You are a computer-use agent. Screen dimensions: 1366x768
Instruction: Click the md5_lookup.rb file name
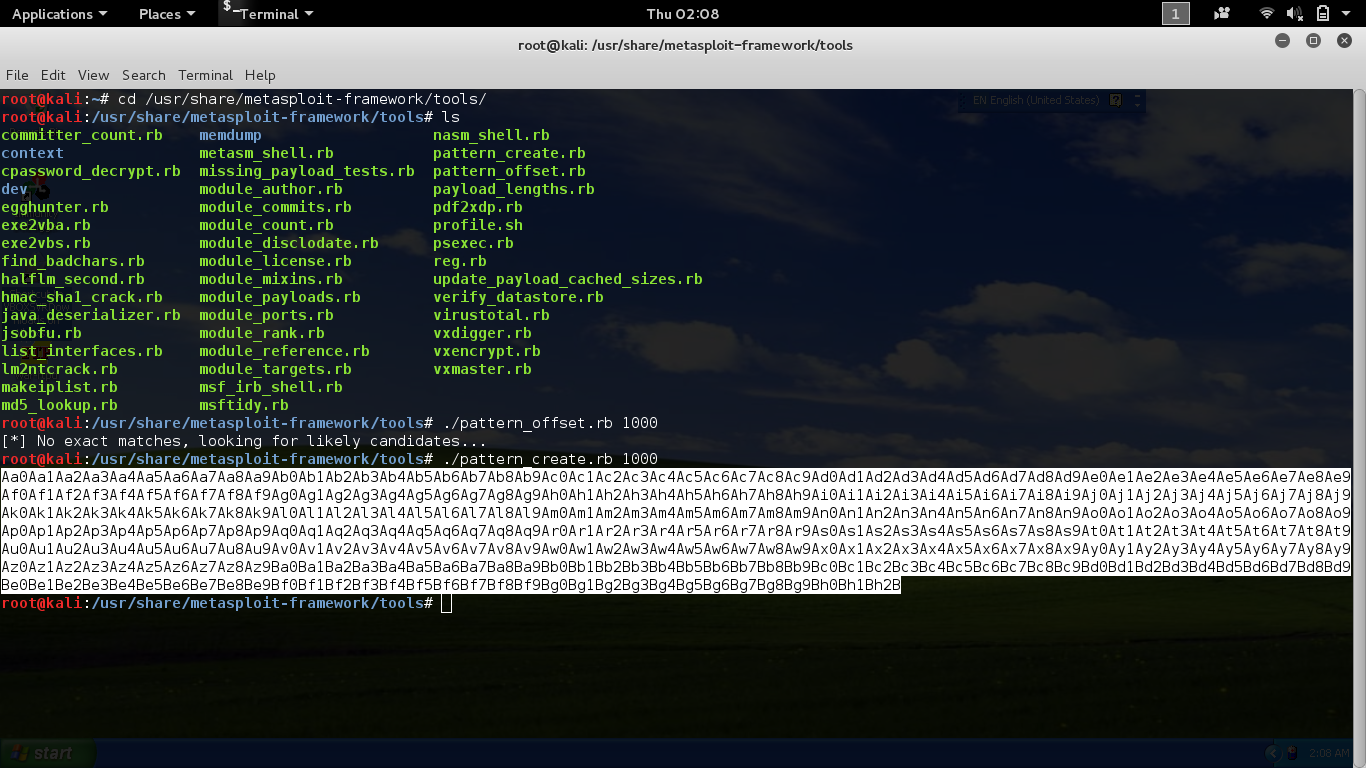pos(59,405)
